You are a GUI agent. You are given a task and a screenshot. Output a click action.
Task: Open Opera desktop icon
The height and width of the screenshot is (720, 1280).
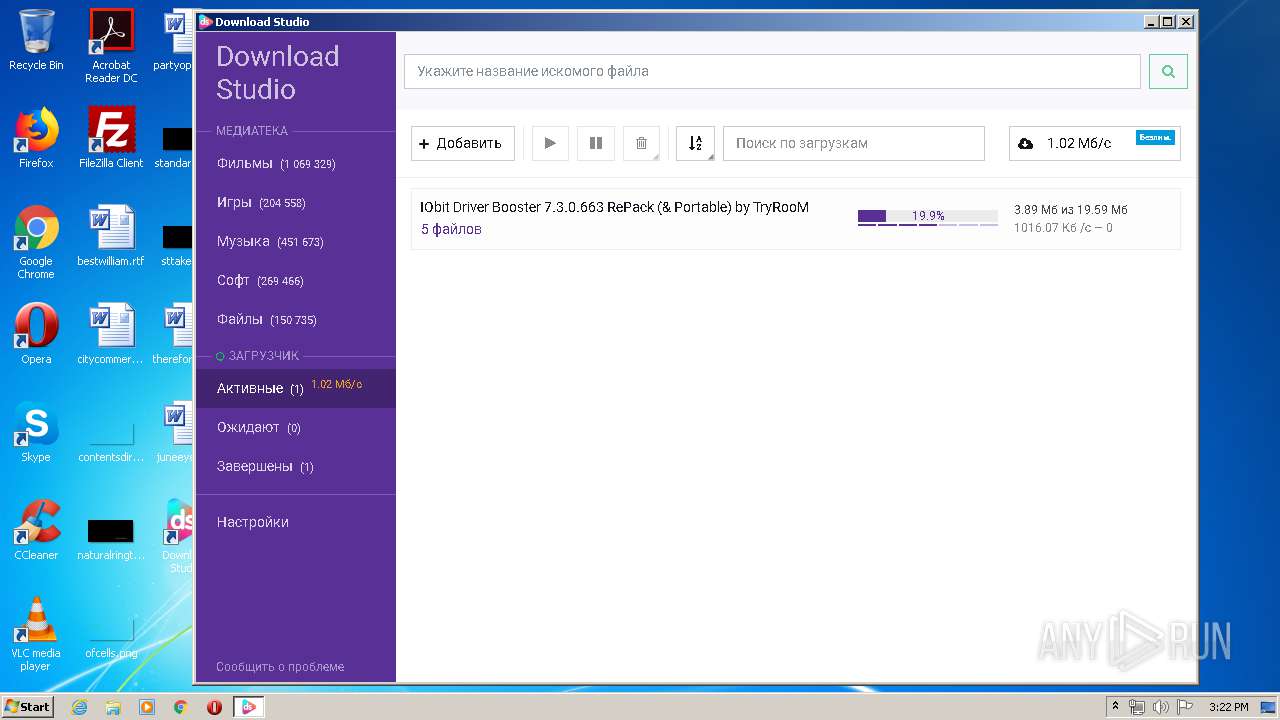[36, 334]
